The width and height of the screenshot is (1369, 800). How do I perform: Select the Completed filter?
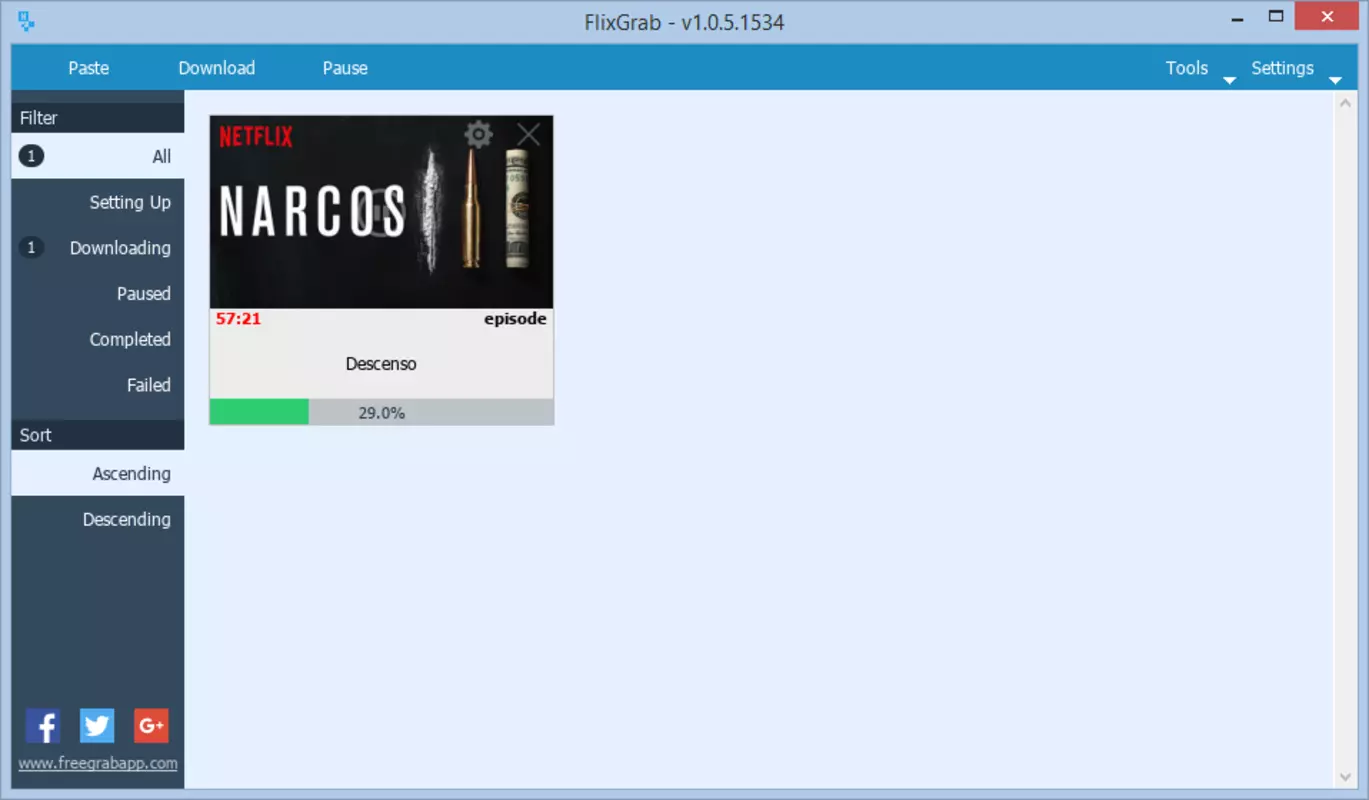(98, 340)
